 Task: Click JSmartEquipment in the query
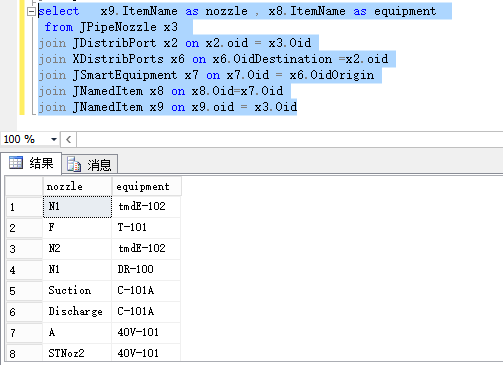pos(125,75)
